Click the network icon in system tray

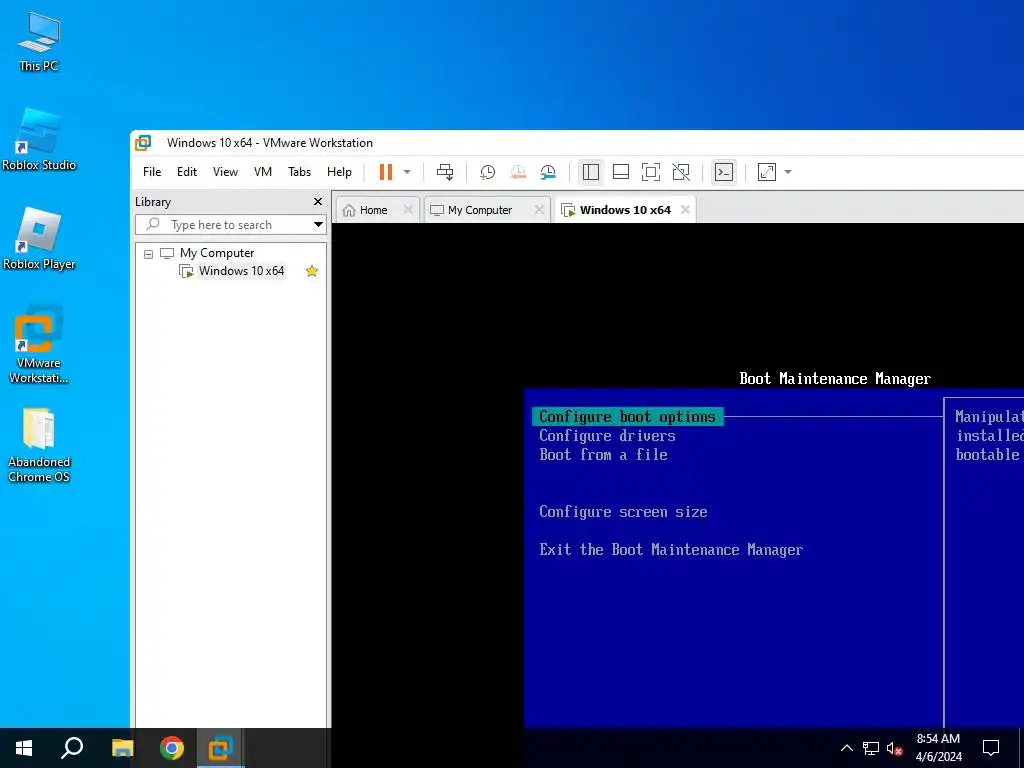(871, 748)
